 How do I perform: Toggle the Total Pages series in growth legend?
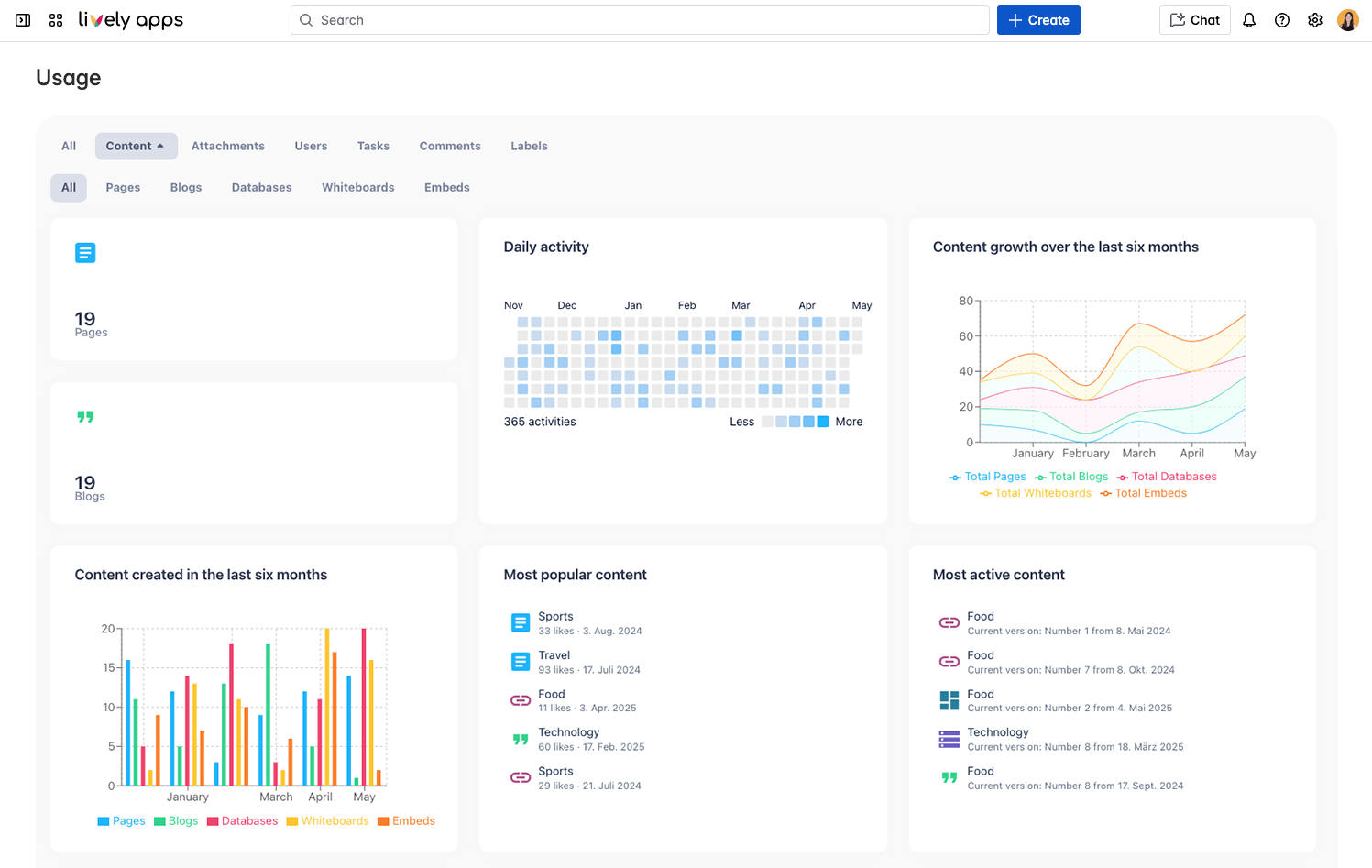click(x=988, y=477)
